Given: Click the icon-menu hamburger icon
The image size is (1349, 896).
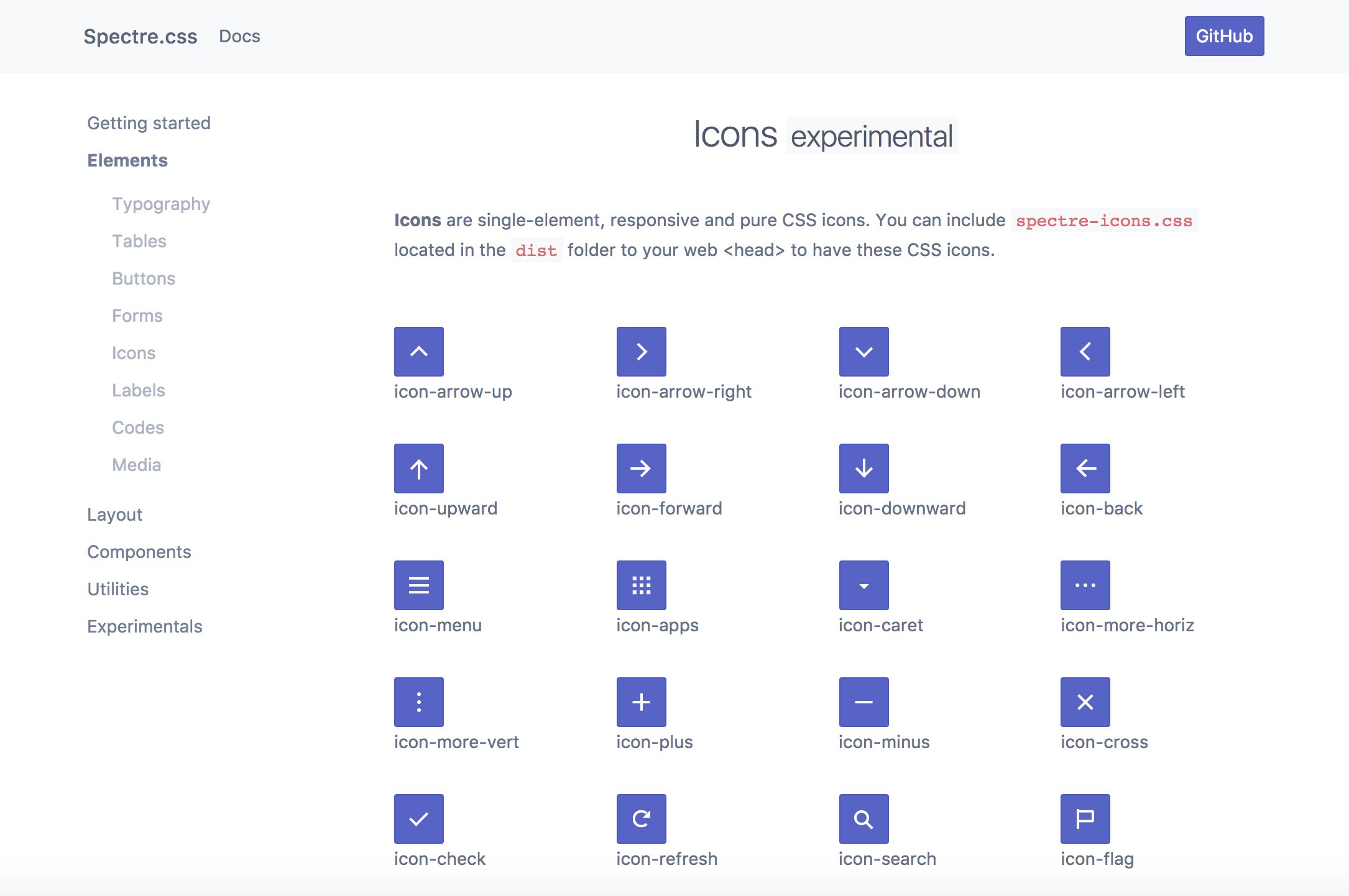Looking at the screenshot, I should (419, 585).
